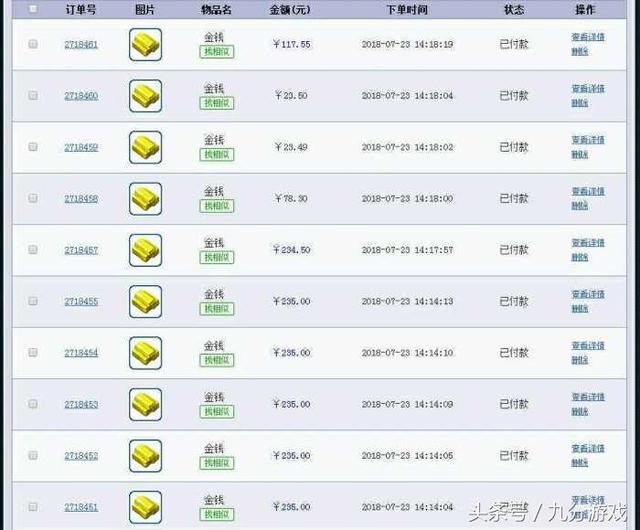Open order number link 2718451
The height and width of the screenshot is (530, 640).
coord(81,508)
